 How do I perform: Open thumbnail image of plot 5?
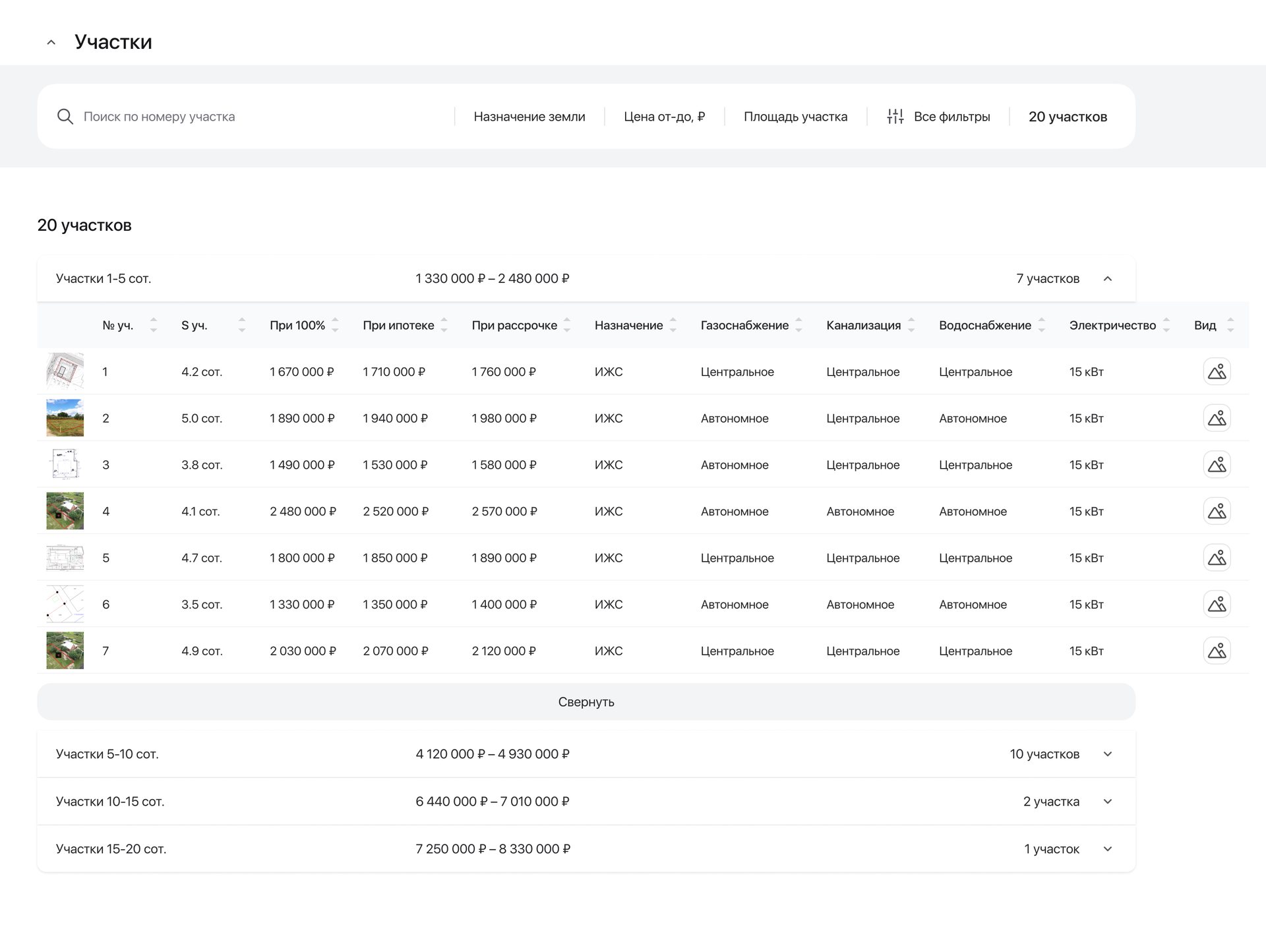point(65,557)
